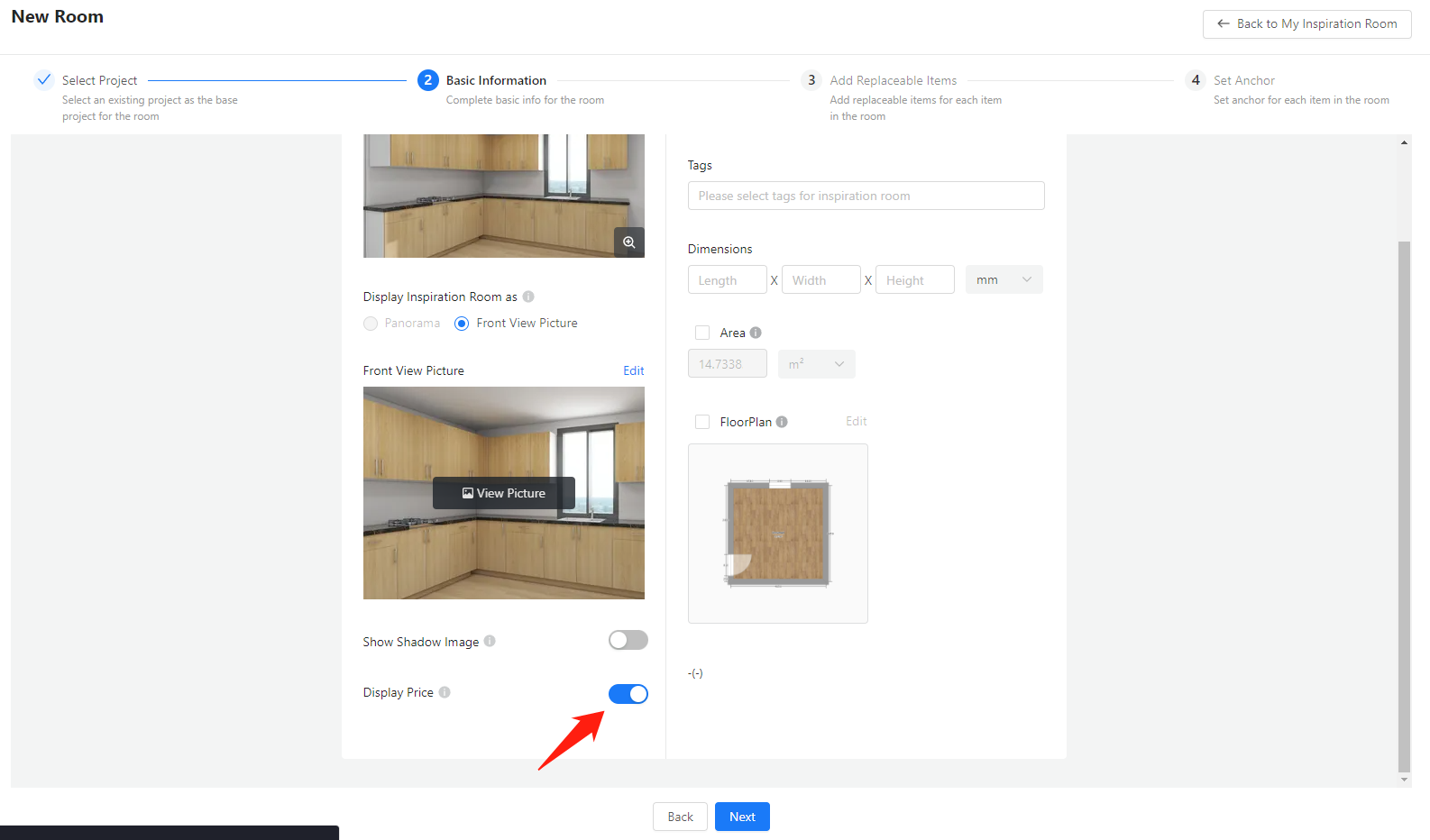The width and height of the screenshot is (1430, 840).
Task: Go to the Set Anchor step
Action: (1243, 80)
